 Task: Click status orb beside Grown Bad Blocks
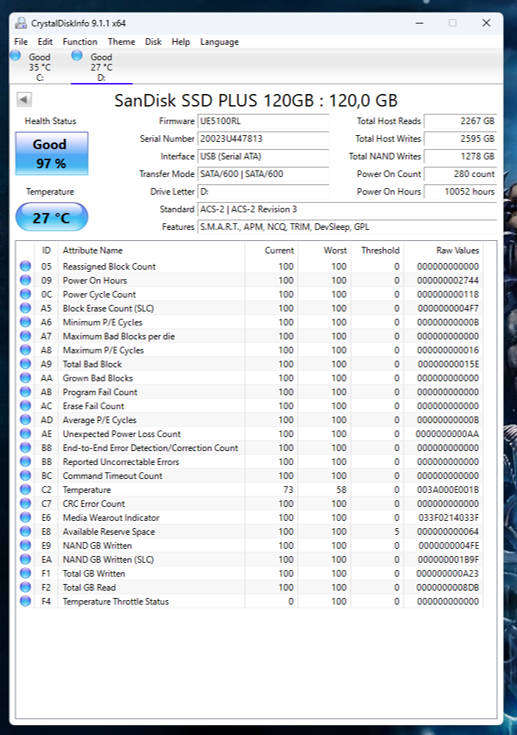click(x=26, y=378)
